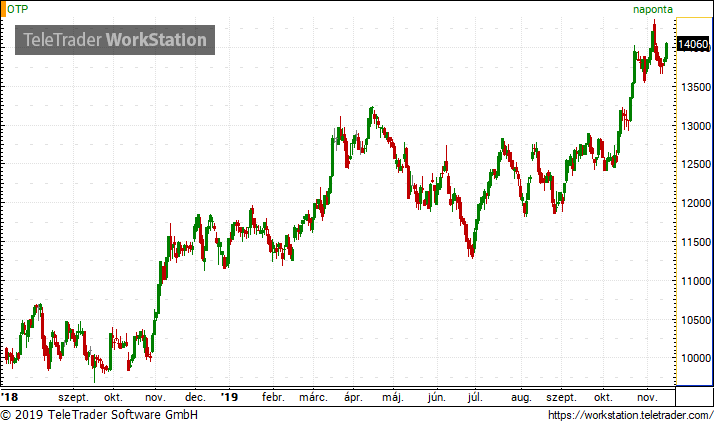Click the current price tag 14060
Image resolution: width=714 pixels, height=424 pixels.
click(x=693, y=44)
